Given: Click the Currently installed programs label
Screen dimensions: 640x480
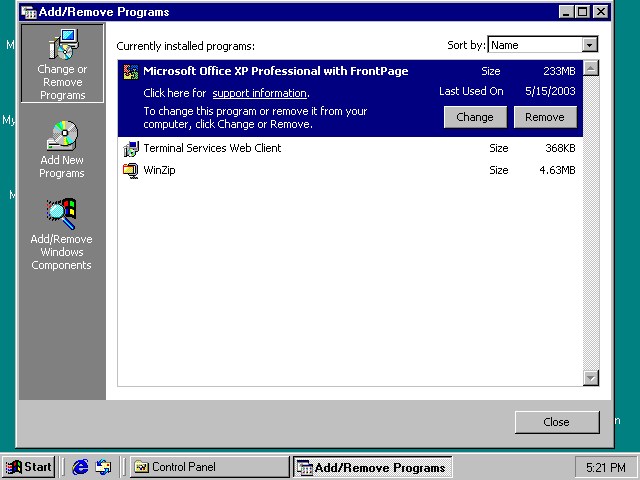Looking at the screenshot, I should click(x=185, y=46).
